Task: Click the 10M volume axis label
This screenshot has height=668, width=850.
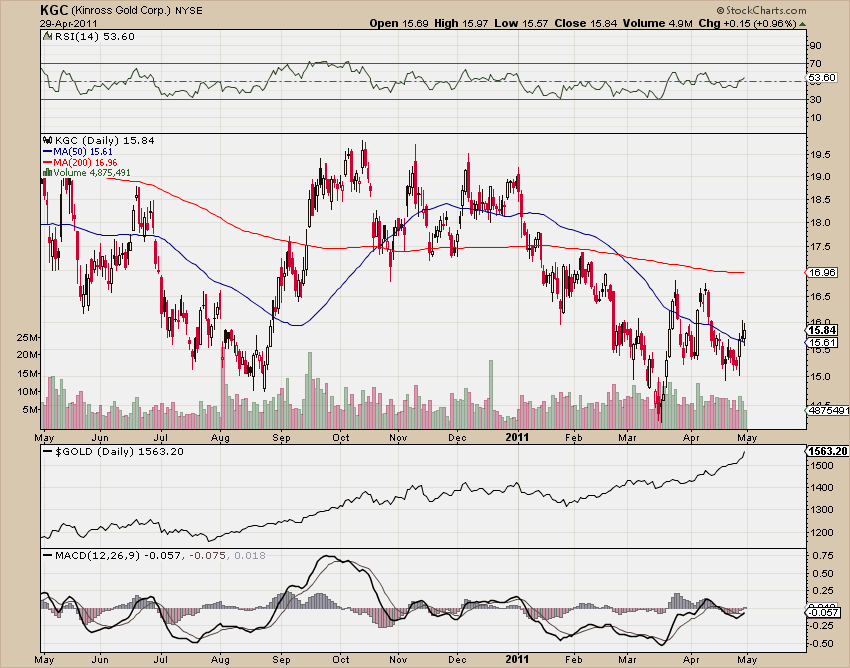Action: pos(28,391)
